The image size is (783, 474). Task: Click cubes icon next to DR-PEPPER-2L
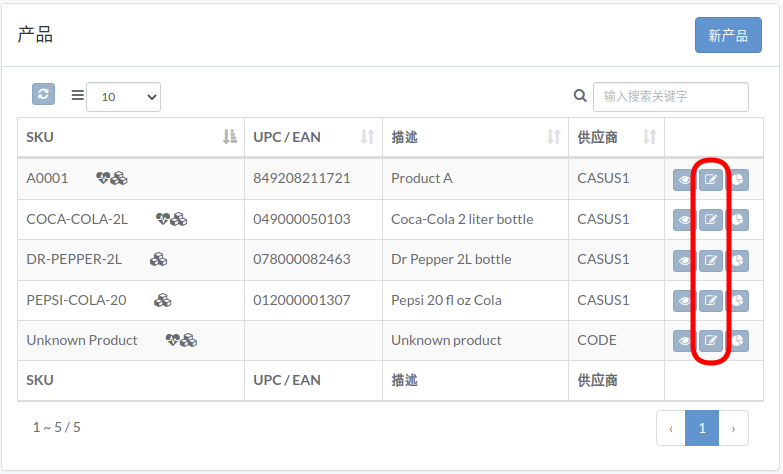[159, 259]
